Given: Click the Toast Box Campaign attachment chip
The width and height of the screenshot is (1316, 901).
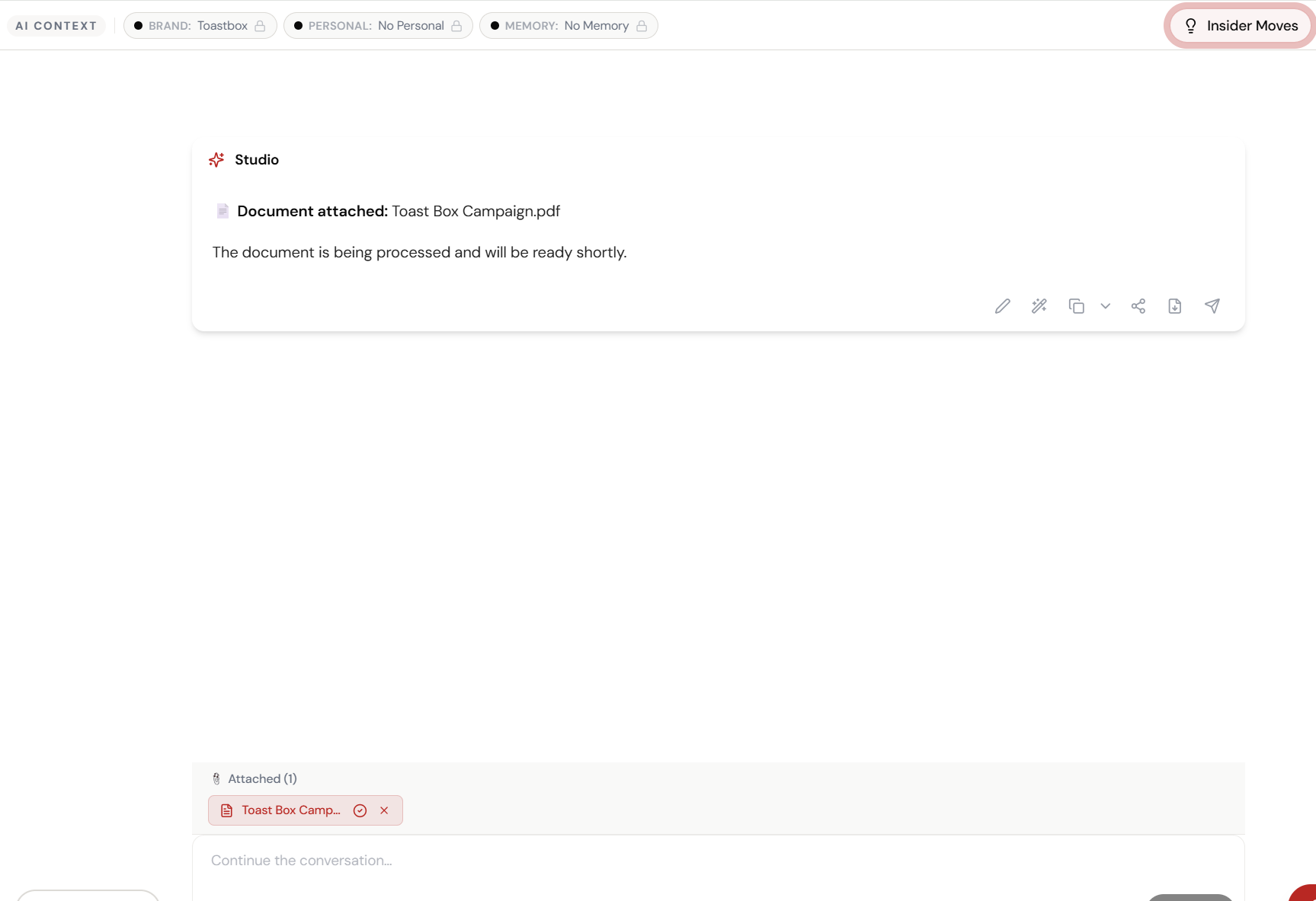Looking at the screenshot, I should (290, 810).
